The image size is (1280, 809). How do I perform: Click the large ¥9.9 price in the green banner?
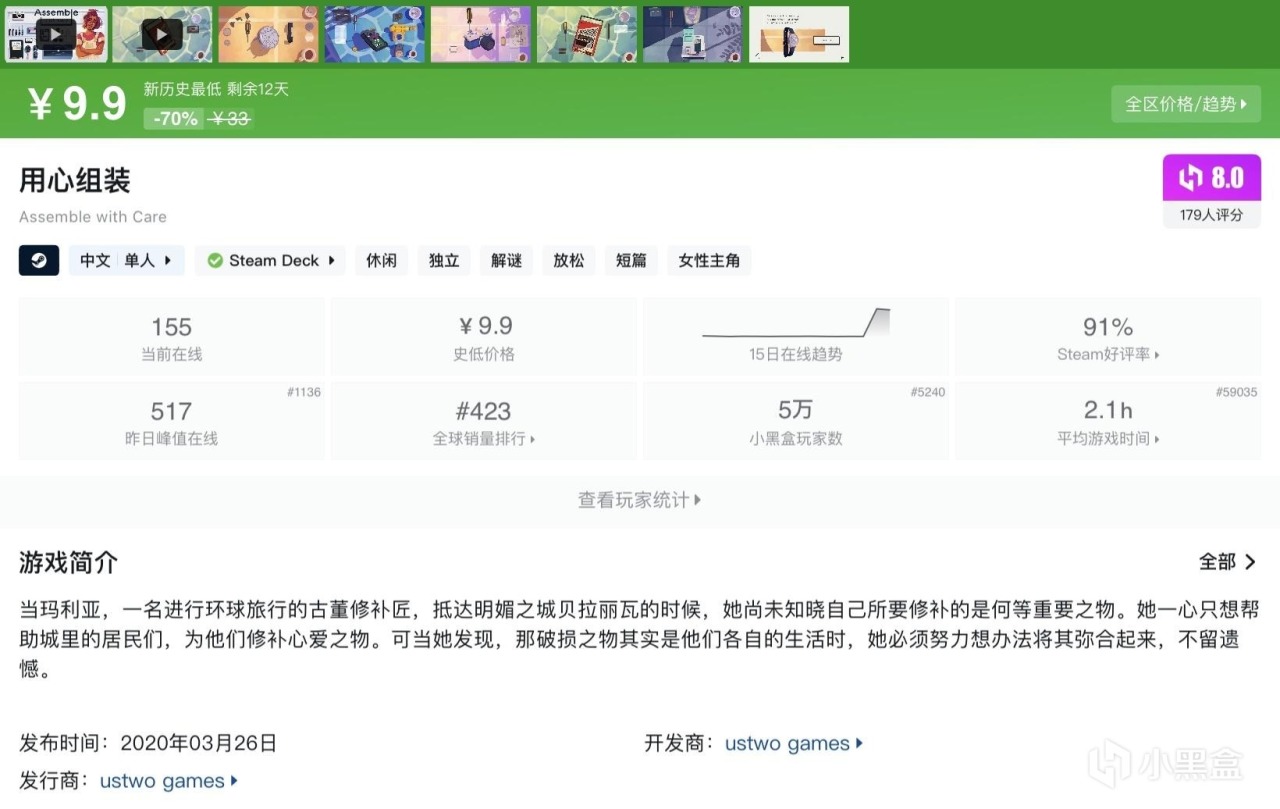77,104
